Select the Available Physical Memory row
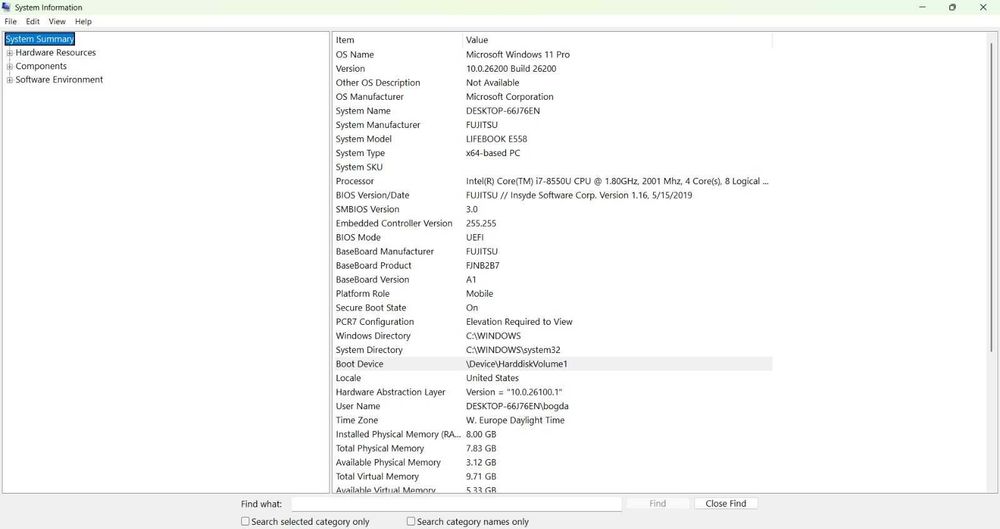The height and width of the screenshot is (529, 1000). pyautogui.click(x=552, y=461)
